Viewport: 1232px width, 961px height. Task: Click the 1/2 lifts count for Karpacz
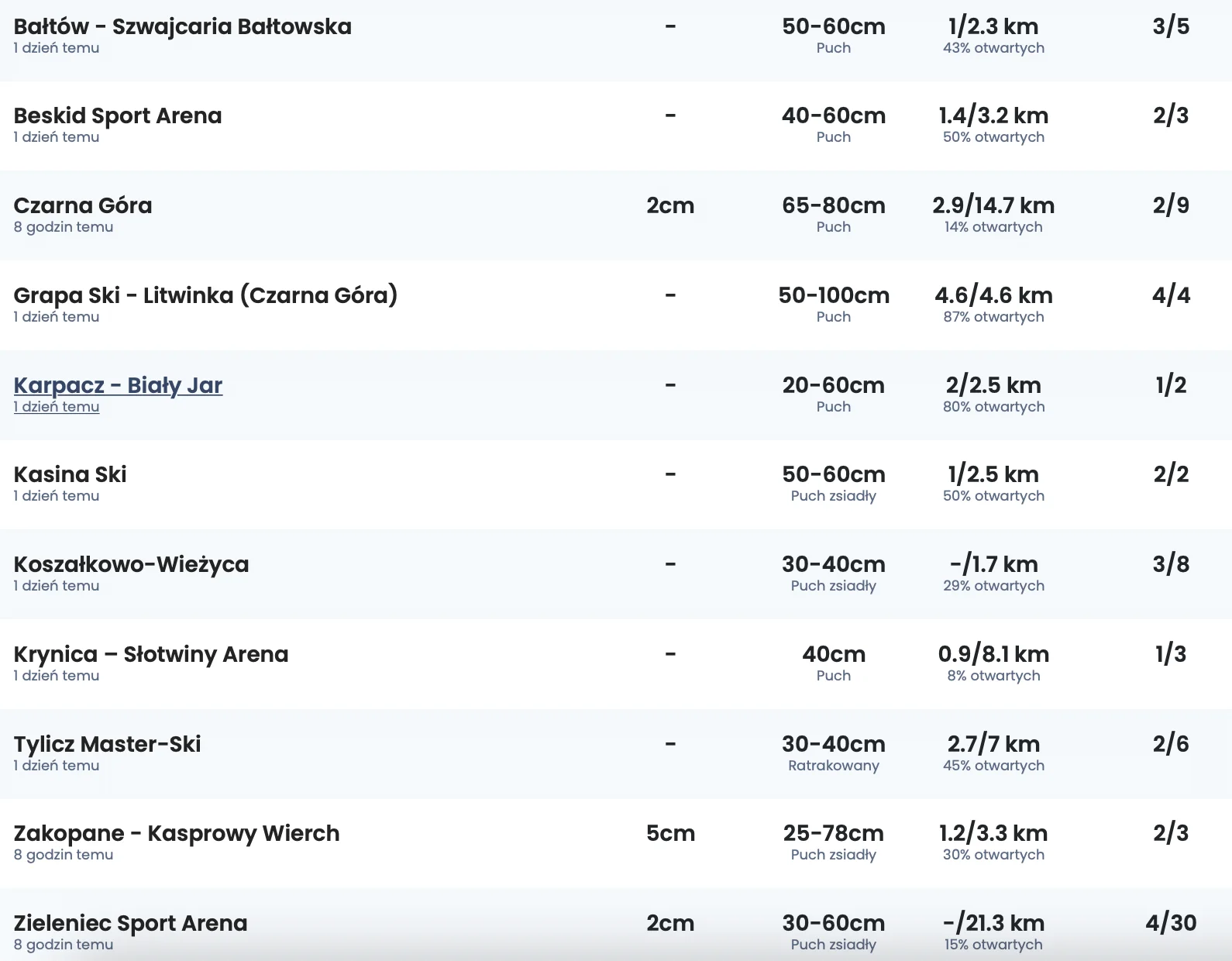pyautogui.click(x=1171, y=385)
